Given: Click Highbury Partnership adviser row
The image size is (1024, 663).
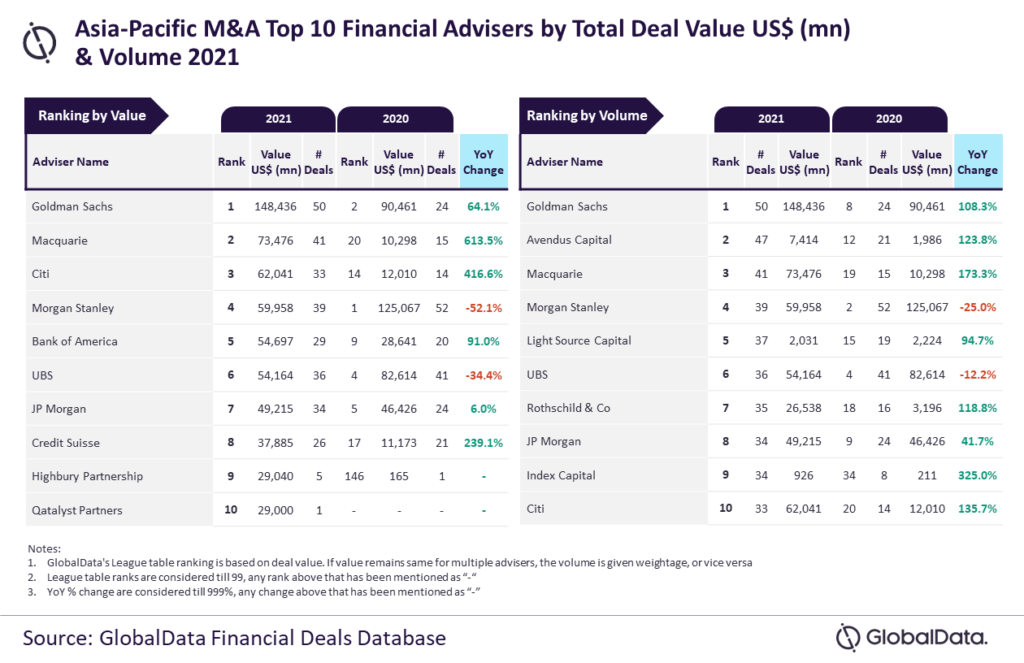Looking at the screenshot, I should (x=88, y=476).
